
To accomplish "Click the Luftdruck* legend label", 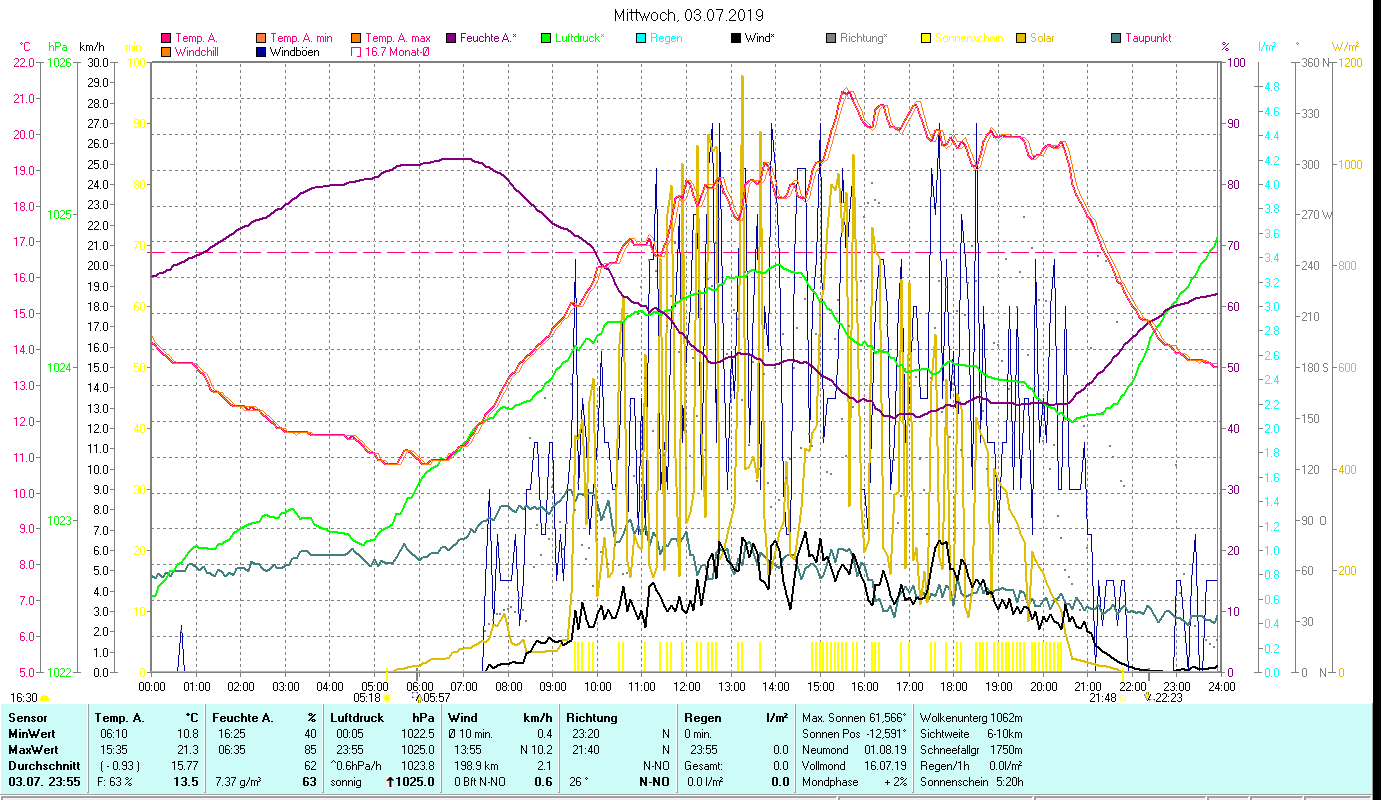I will (581, 39).
